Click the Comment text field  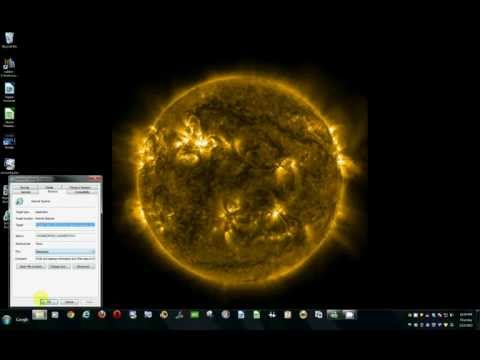point(65,259)
